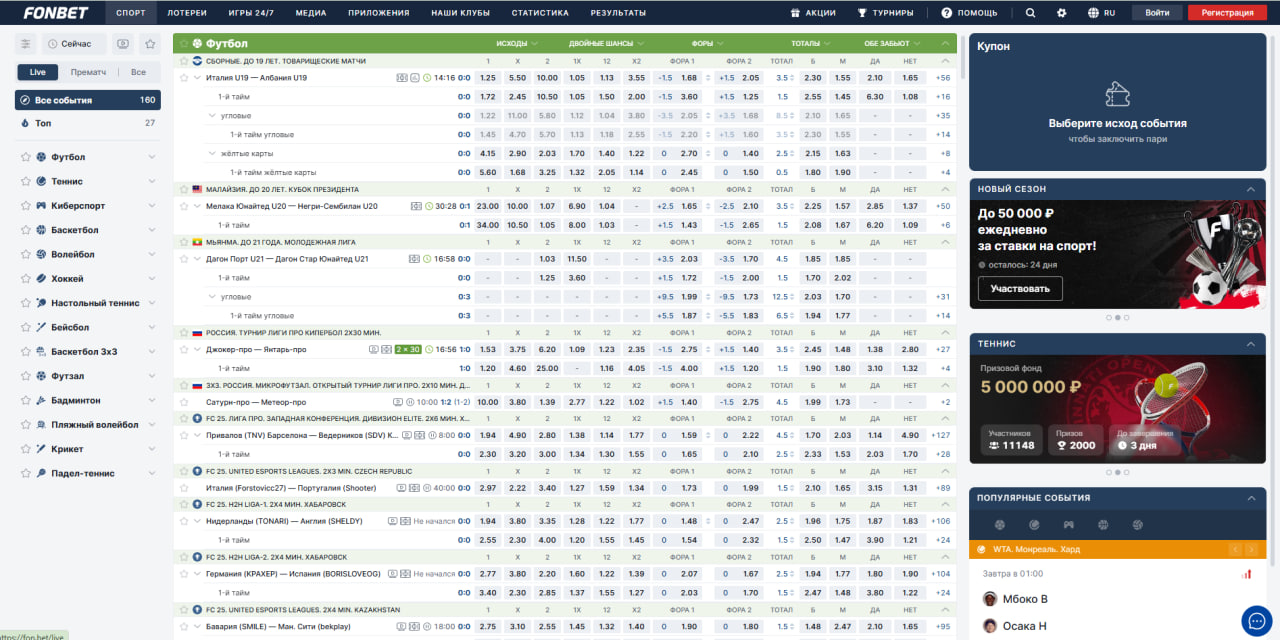Select the second carousel dot under Новый сезон banner
Viewport: 1280px width, 640px height.
[x=1117, y=317]
